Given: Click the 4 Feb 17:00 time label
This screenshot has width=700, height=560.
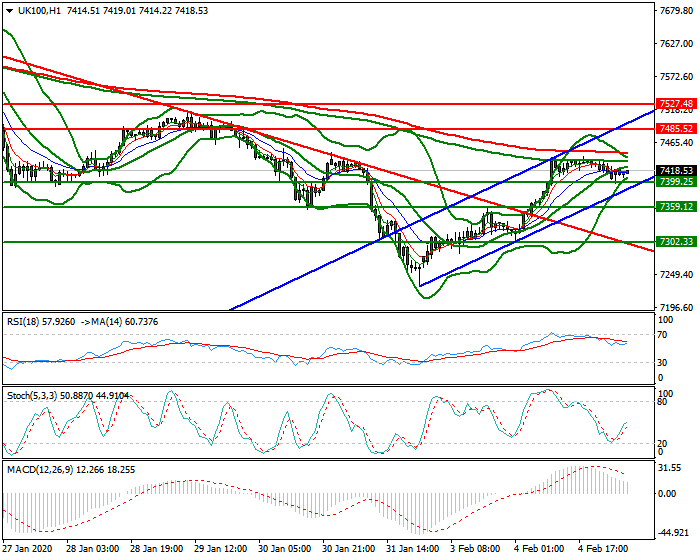Looking at the screenshot, I should 604,548.
